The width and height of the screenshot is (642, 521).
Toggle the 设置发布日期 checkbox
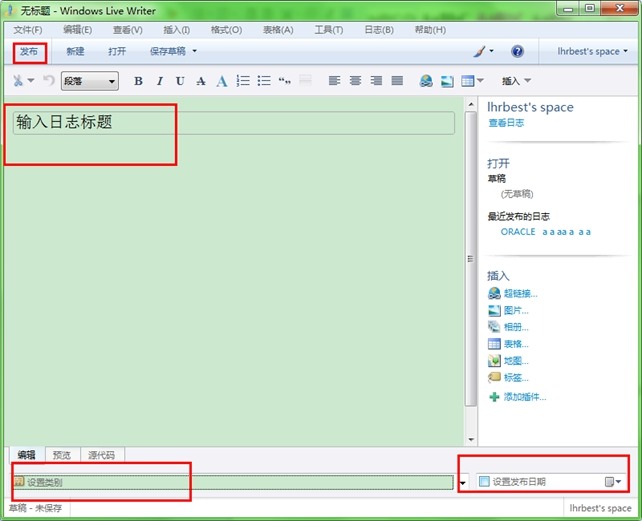[484, 481]
